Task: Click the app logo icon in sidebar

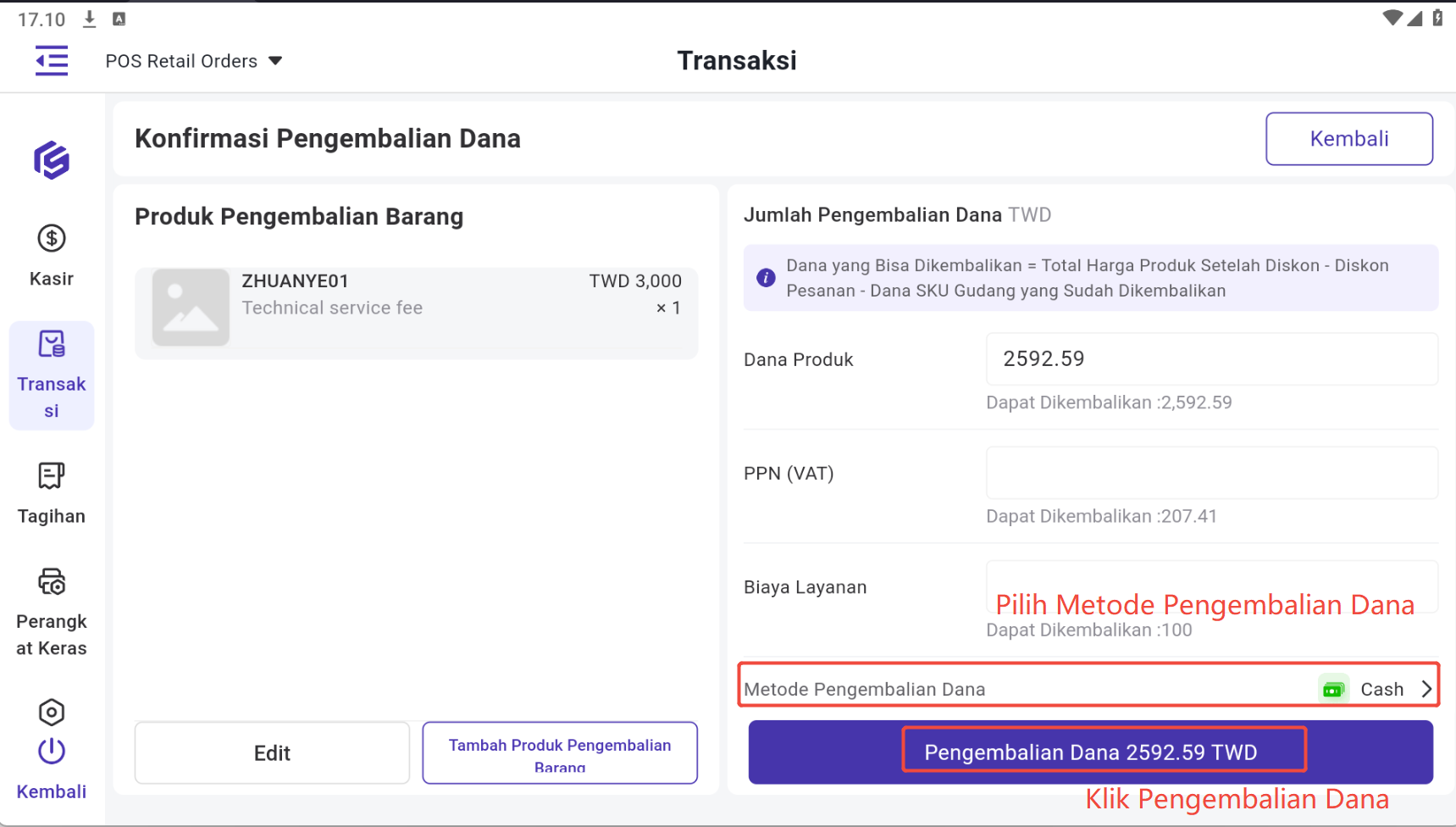Action: click(x=52, y=160)
